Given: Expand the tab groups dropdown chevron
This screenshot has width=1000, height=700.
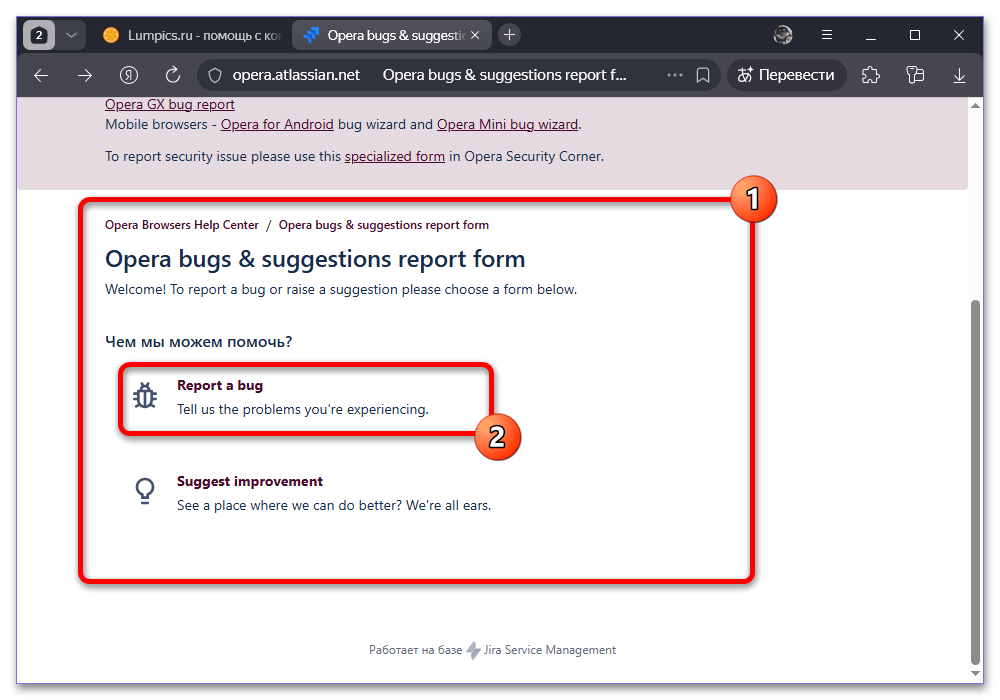Looking at the screenshot, I should coord(71,35).
